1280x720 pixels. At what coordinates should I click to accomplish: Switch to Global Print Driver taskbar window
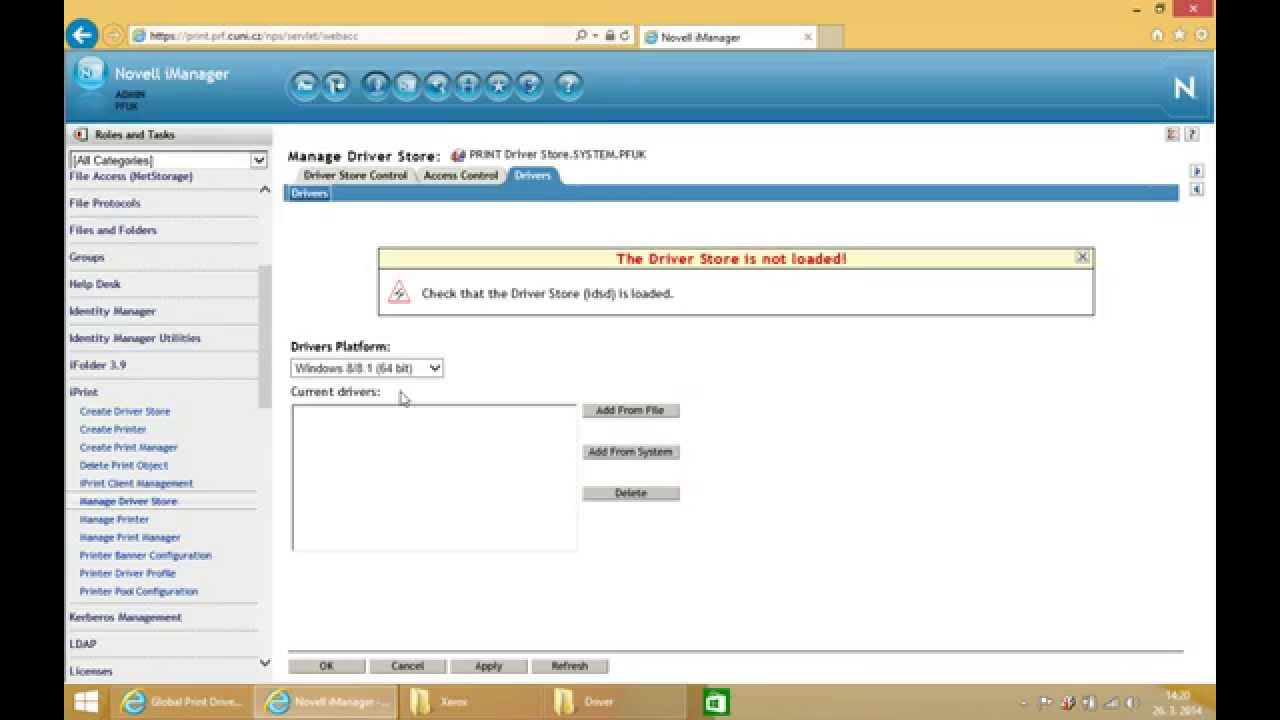click(x=182, y=702)
